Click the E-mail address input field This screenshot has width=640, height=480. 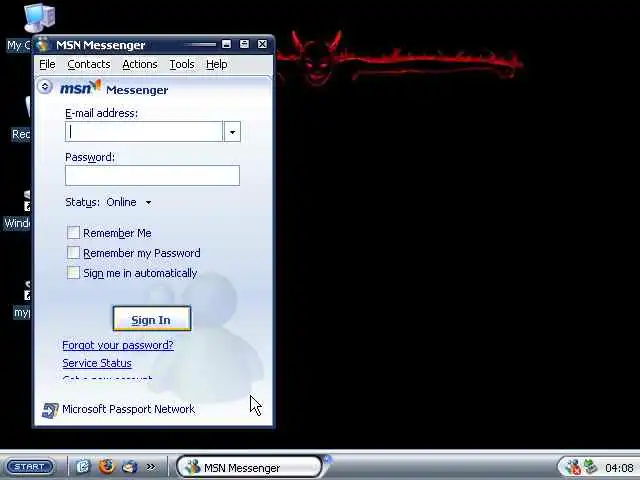click(144, 131)
